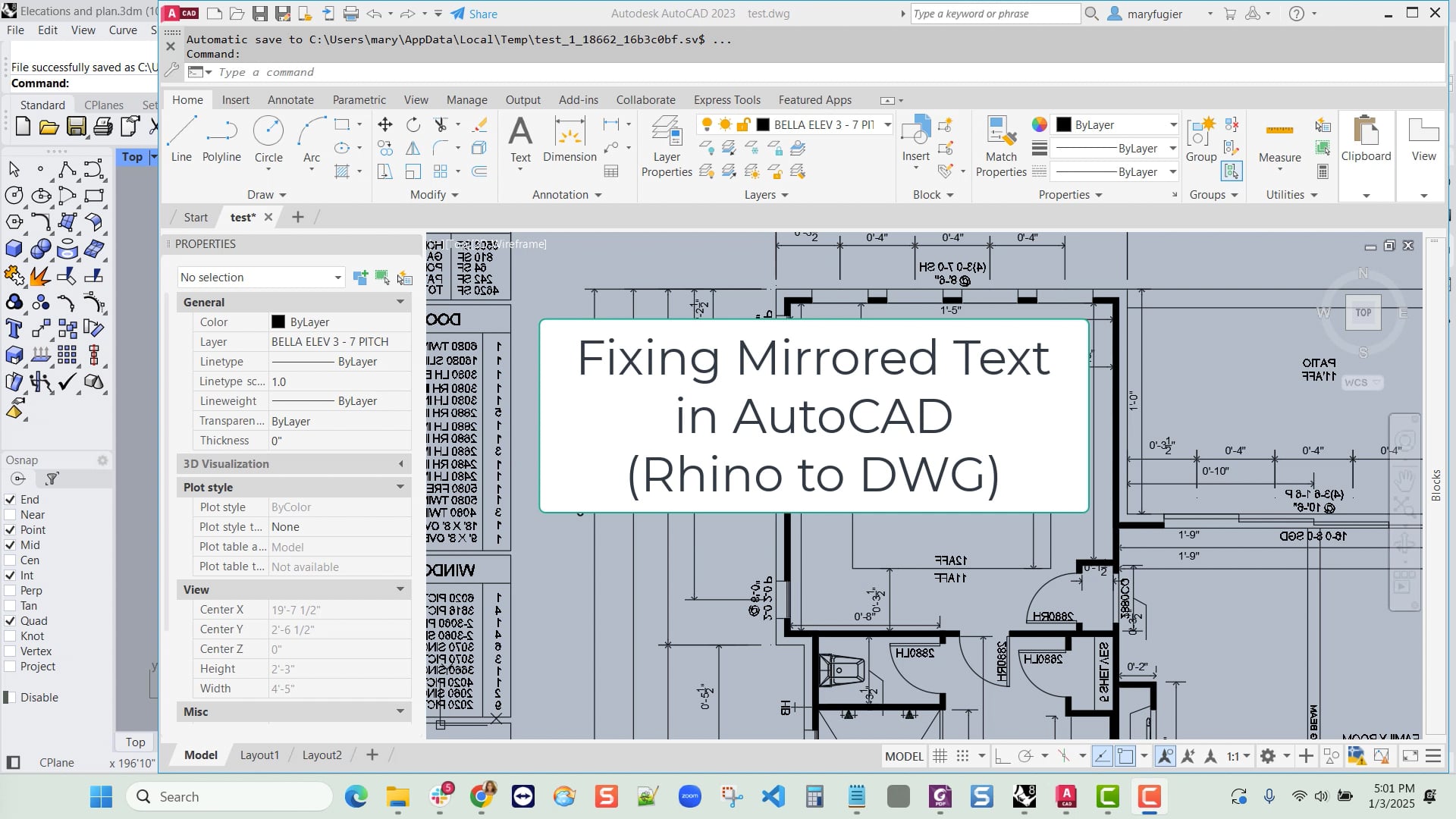The image size is (1456, 819).
Task: Click the color wheel object color icon
Action: click(x=1039, y=124)
